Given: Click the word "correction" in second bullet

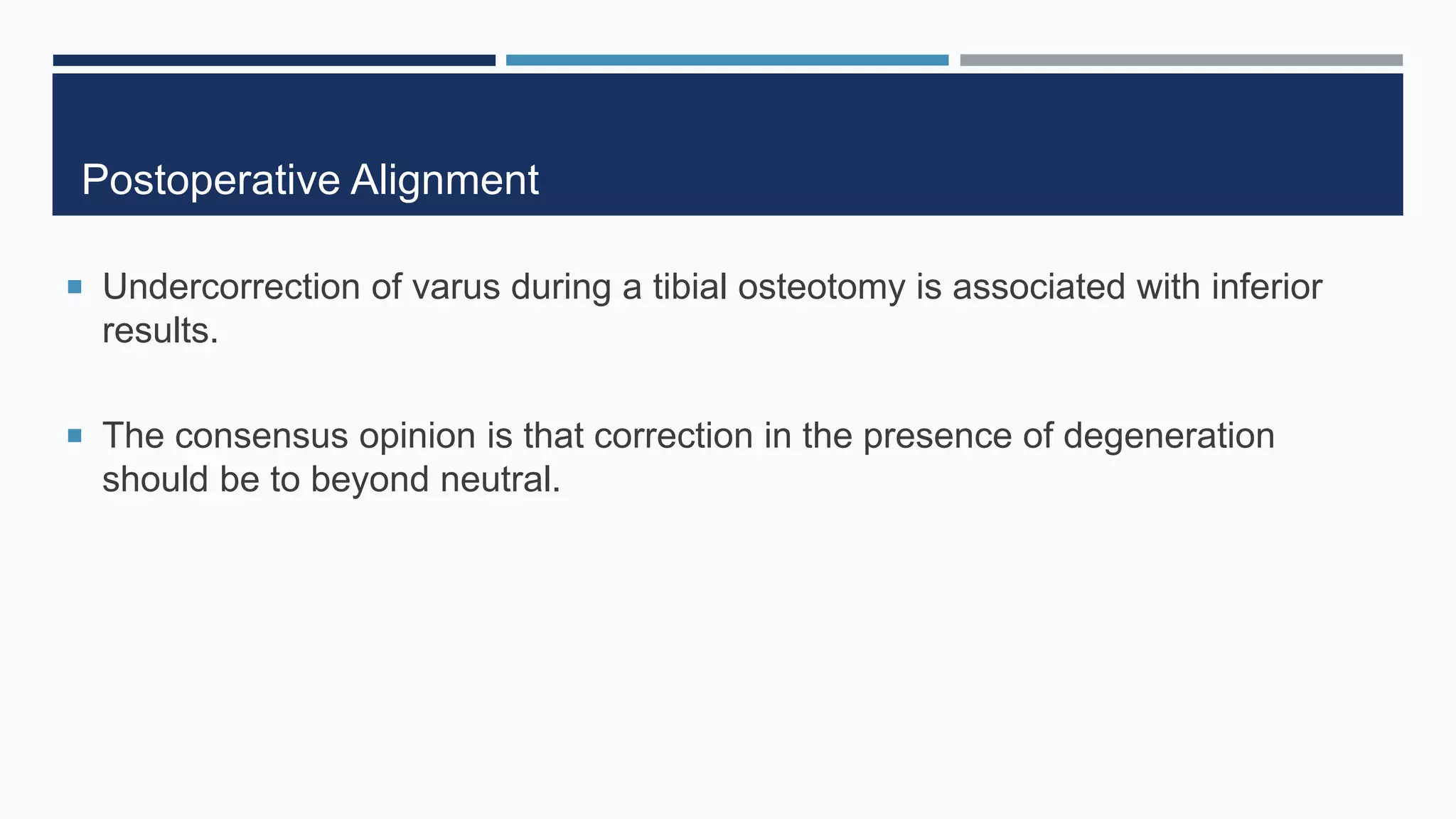Looking at the screenshot, I should pyautogui.click(x=673, y=436).
